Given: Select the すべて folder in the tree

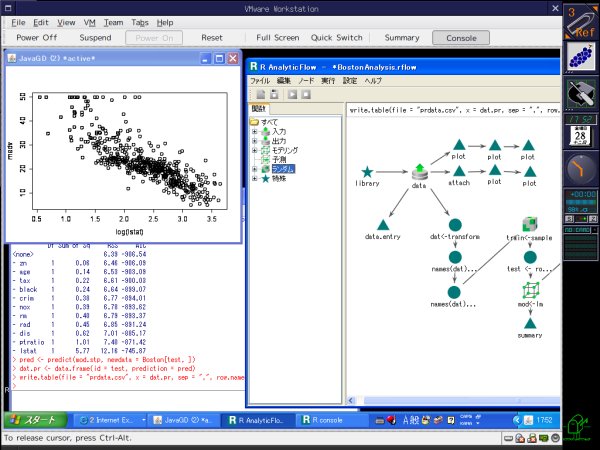Looking at the screenshot, I should click(x=269, y=122).
